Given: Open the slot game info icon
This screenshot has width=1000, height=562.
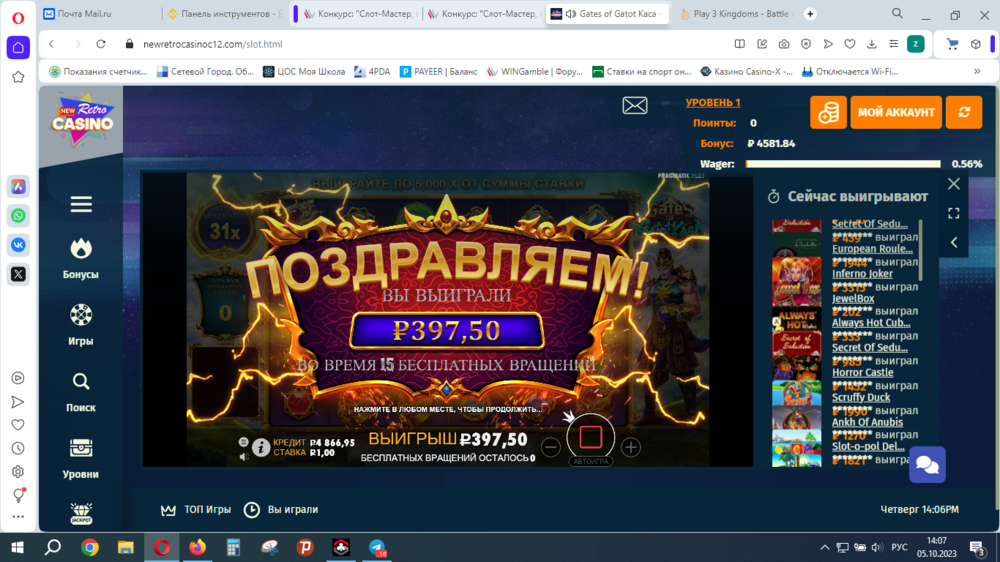Looking at the screenshot, I should pos(261,448).
